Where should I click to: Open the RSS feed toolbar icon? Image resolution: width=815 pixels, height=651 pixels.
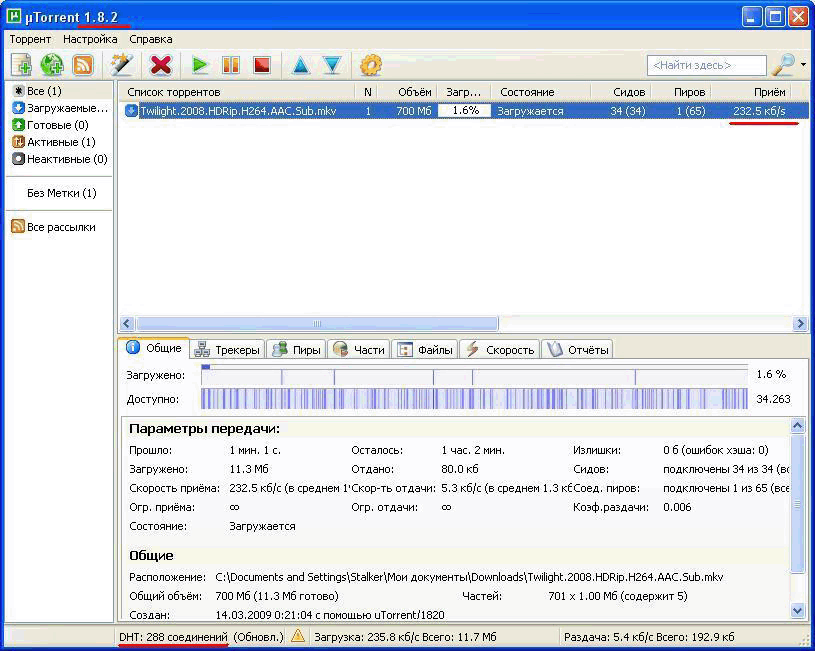83,66
